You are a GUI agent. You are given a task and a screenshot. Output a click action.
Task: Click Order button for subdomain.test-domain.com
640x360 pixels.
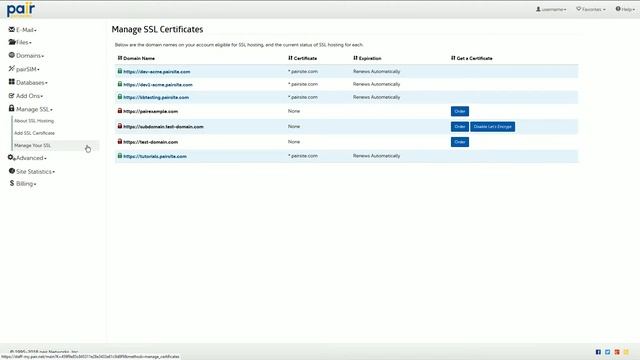tap(460, 127)
